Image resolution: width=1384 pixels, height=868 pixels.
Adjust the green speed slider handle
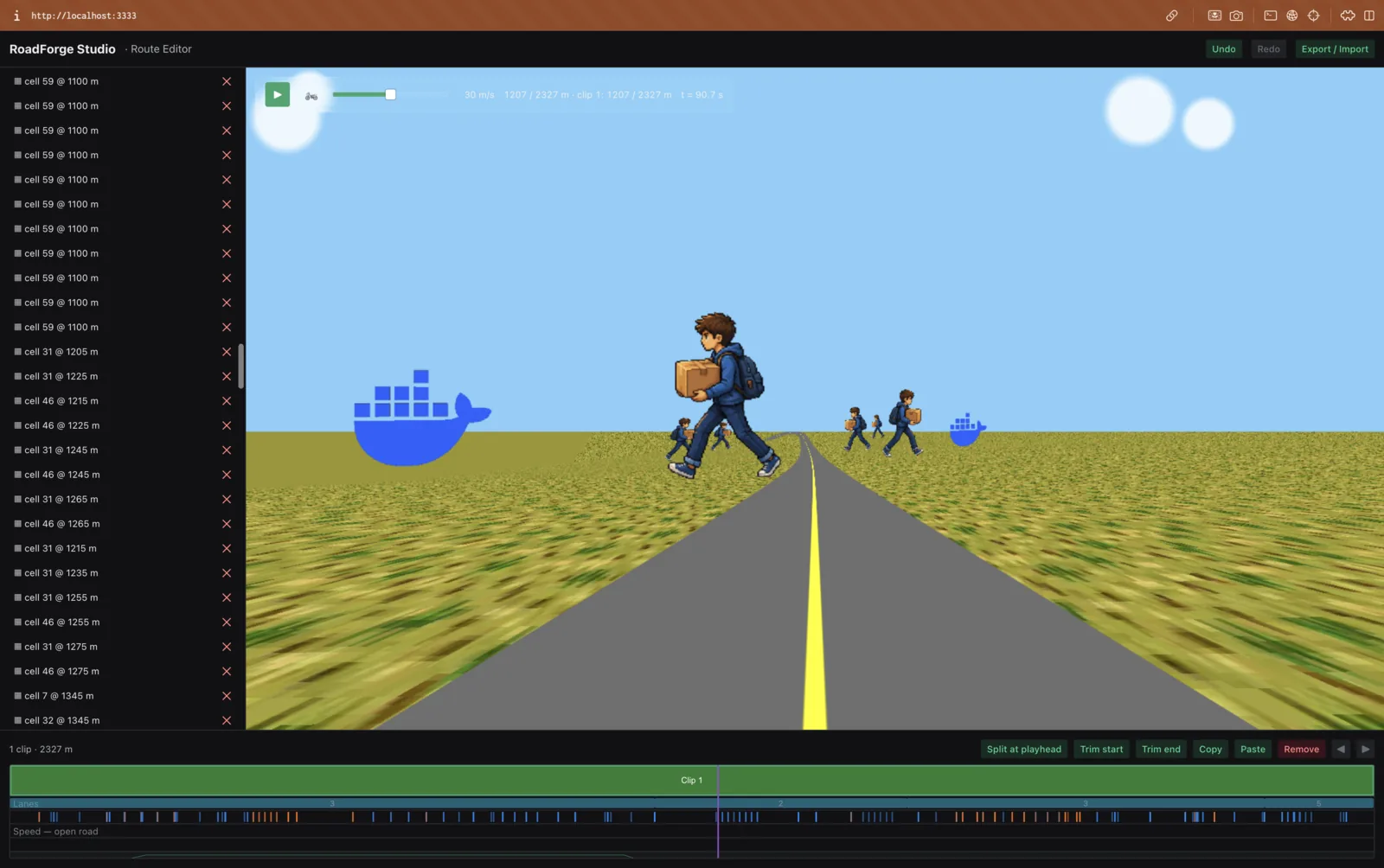tap(390, 94)
